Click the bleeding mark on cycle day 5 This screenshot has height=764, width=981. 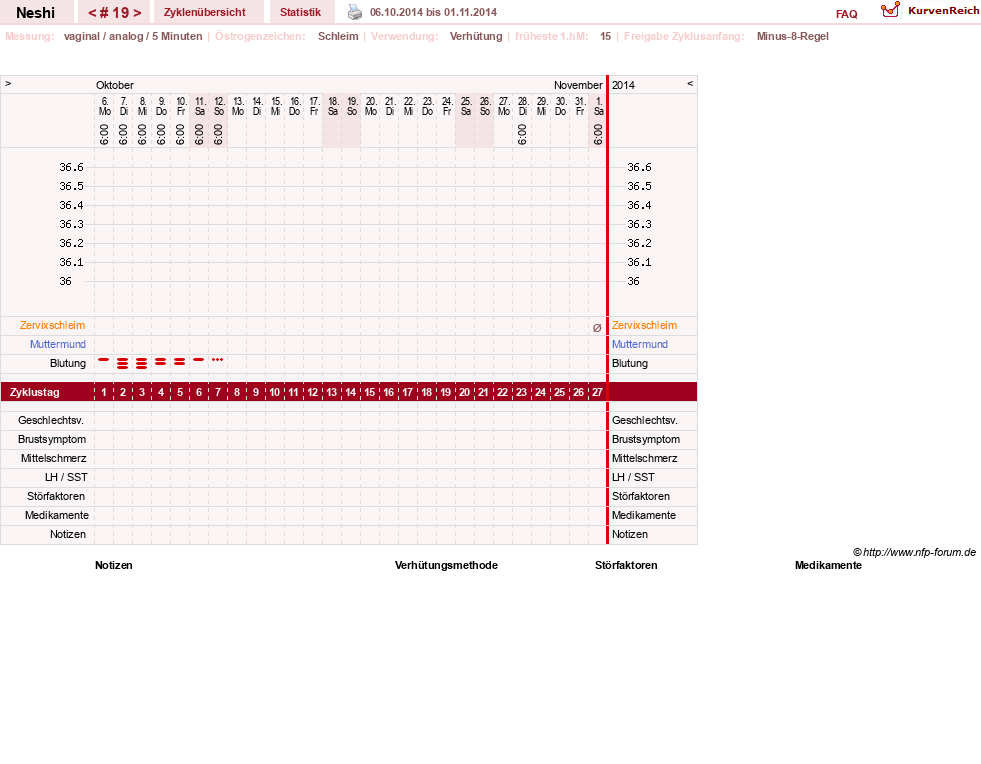click(x=180, y=362)
